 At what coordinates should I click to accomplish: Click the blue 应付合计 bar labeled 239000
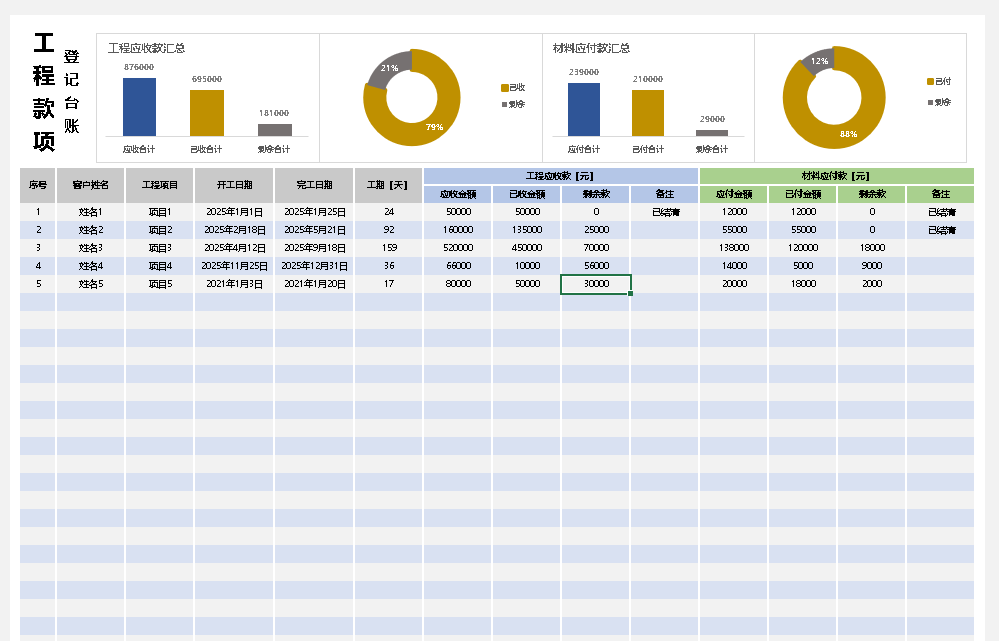[584, 109]
